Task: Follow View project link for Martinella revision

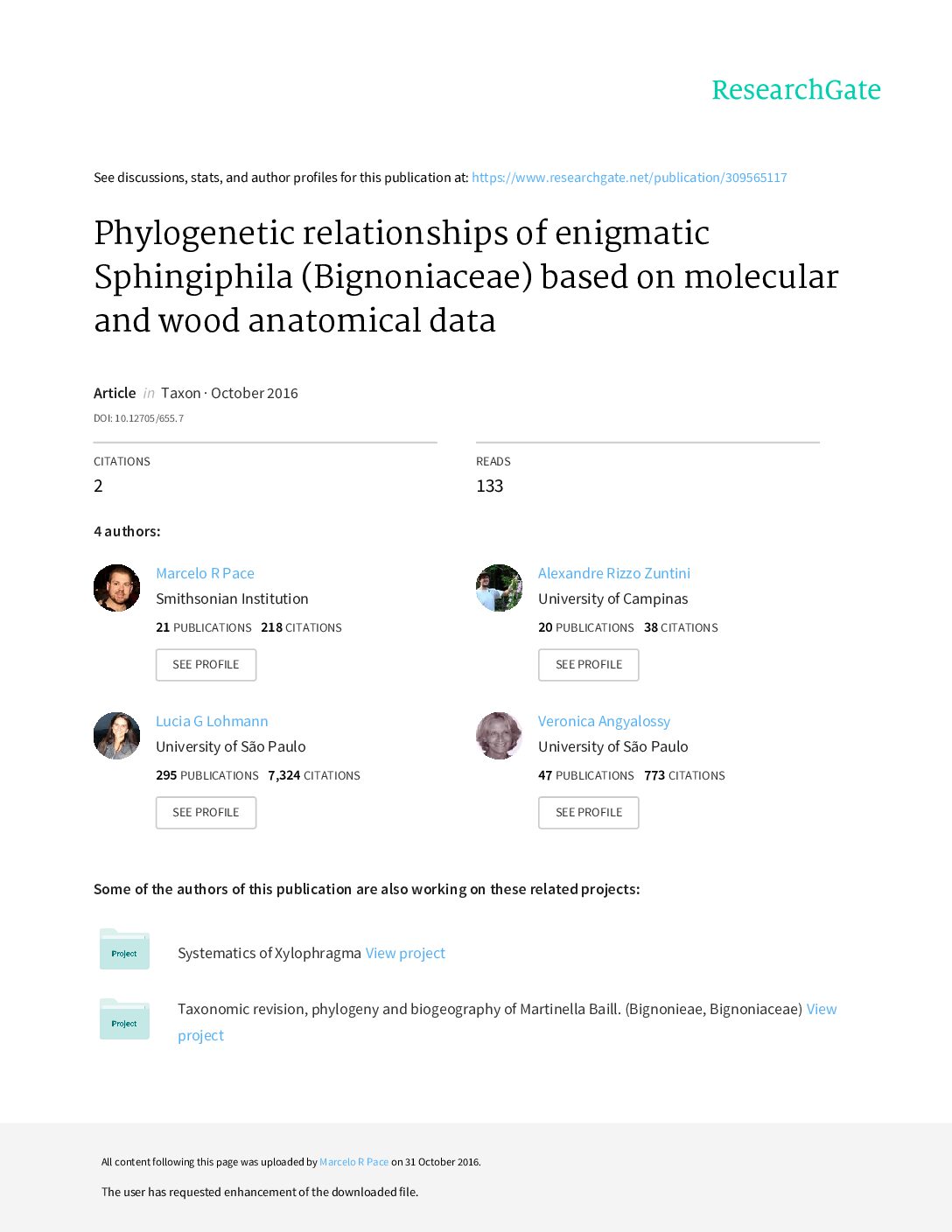Action: [821, 1009]
